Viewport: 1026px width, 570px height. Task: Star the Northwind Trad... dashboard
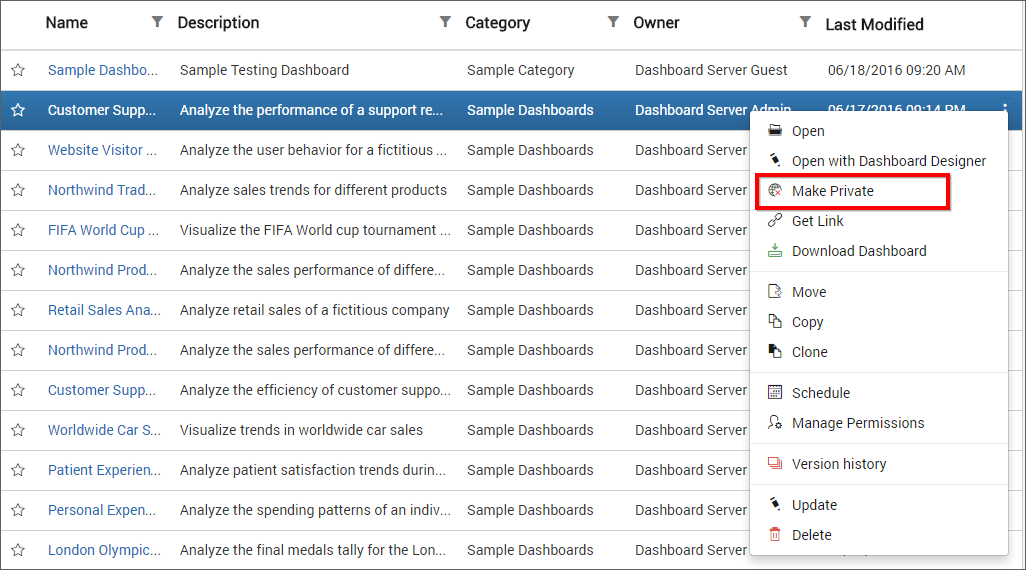coord(18,190)
